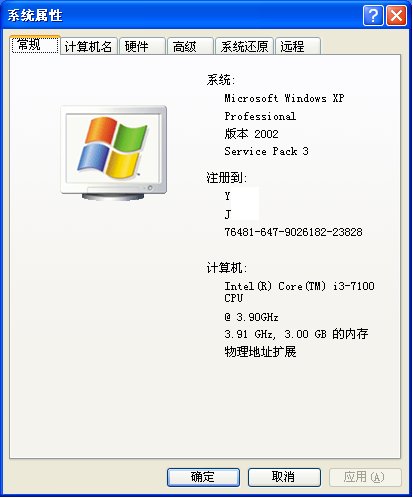Click the product ID 76481-647-9026182-23828

click(x=293, y=232)
